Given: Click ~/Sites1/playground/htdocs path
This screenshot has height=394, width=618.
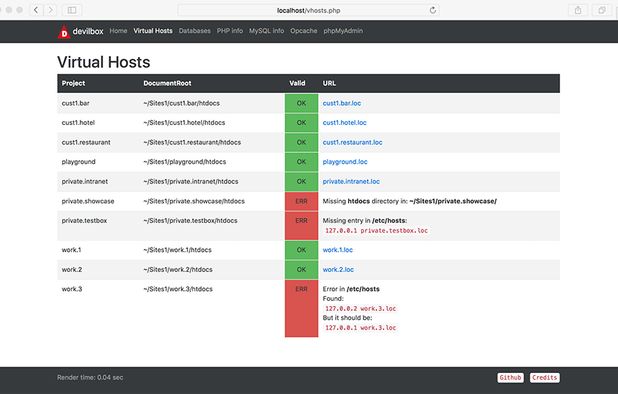Looking at the screenshot, I should 184,162.
